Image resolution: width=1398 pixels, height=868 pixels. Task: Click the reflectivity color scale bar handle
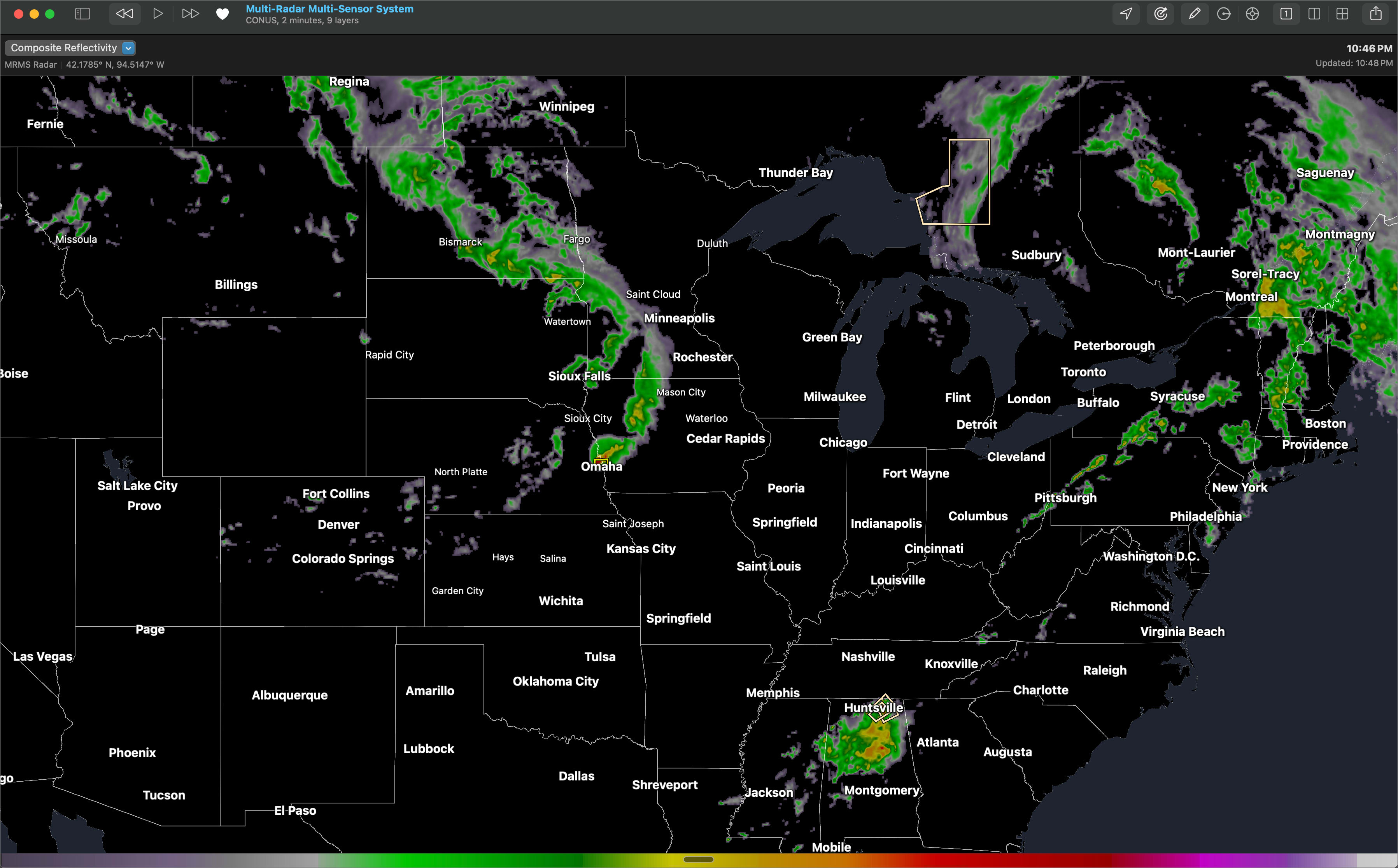pos(698,859)
